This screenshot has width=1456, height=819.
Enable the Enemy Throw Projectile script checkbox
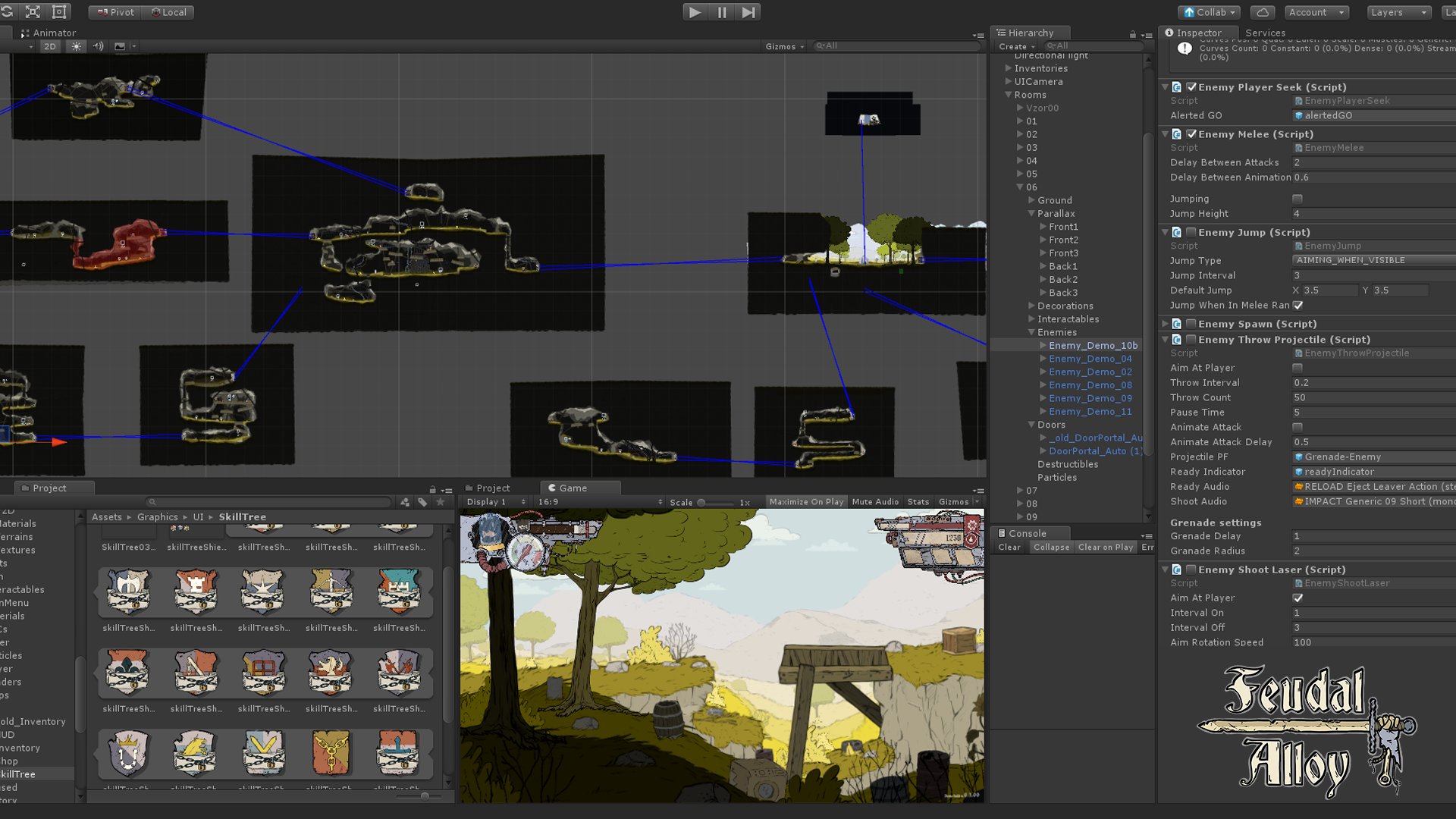pos(1191,340)
